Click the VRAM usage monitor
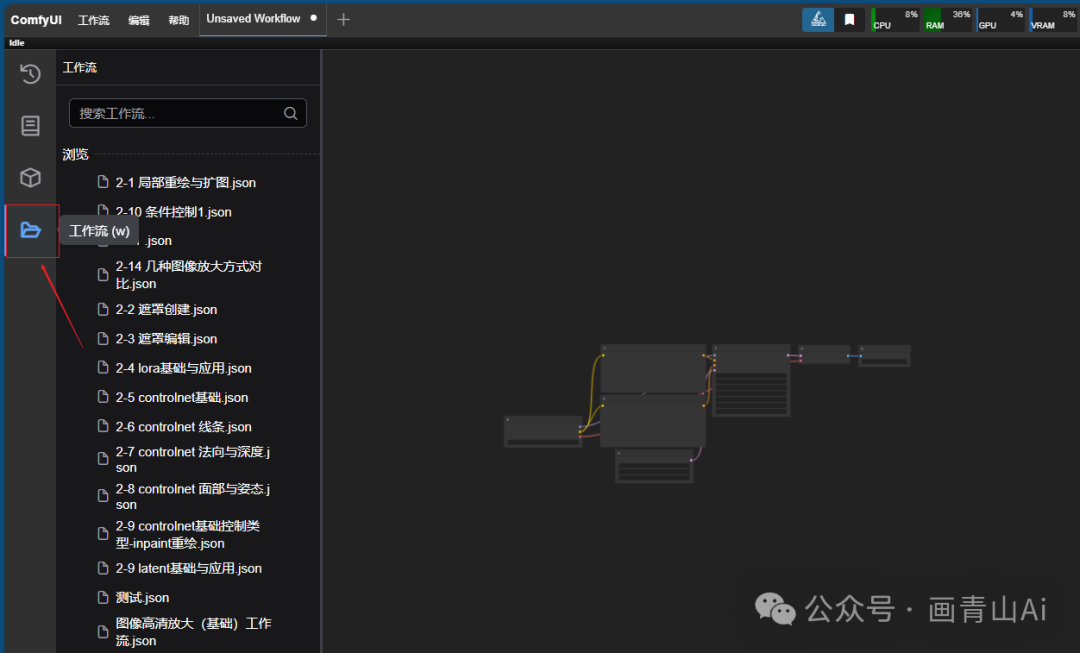The image size is (1080, 653). [x=1053, y=19]
